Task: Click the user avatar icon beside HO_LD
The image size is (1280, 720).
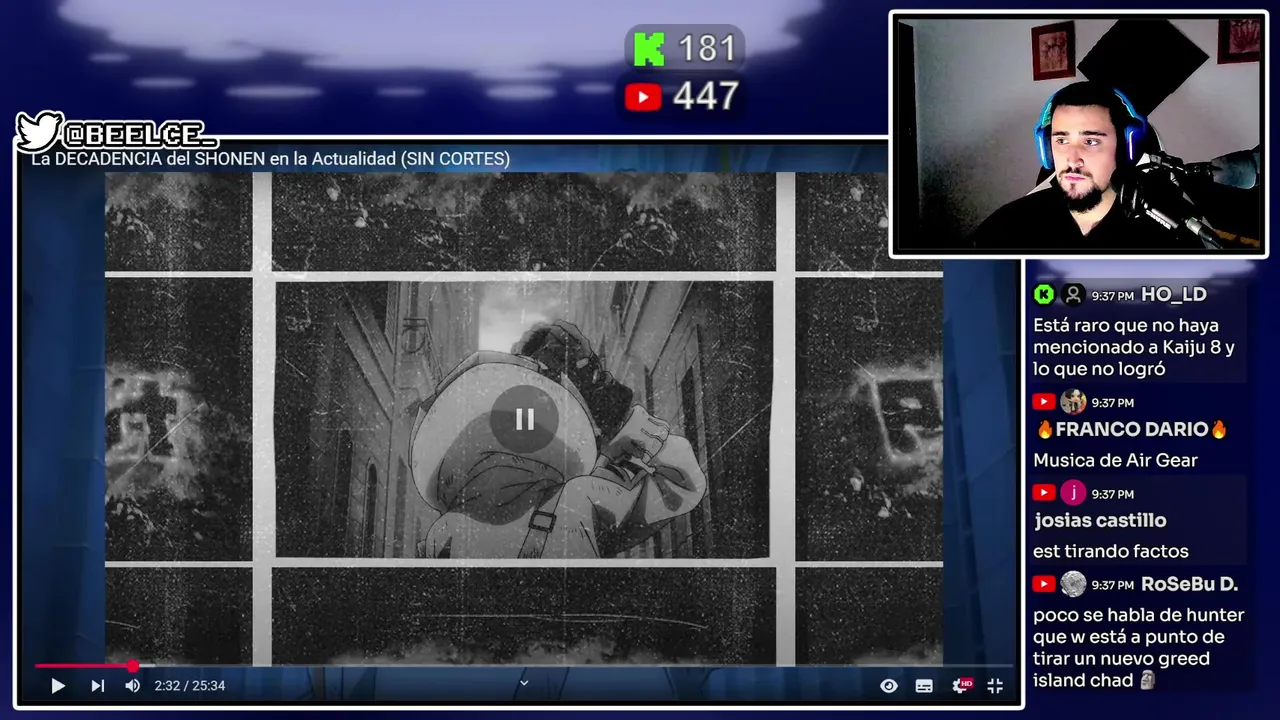Action: click(1073, 294)
